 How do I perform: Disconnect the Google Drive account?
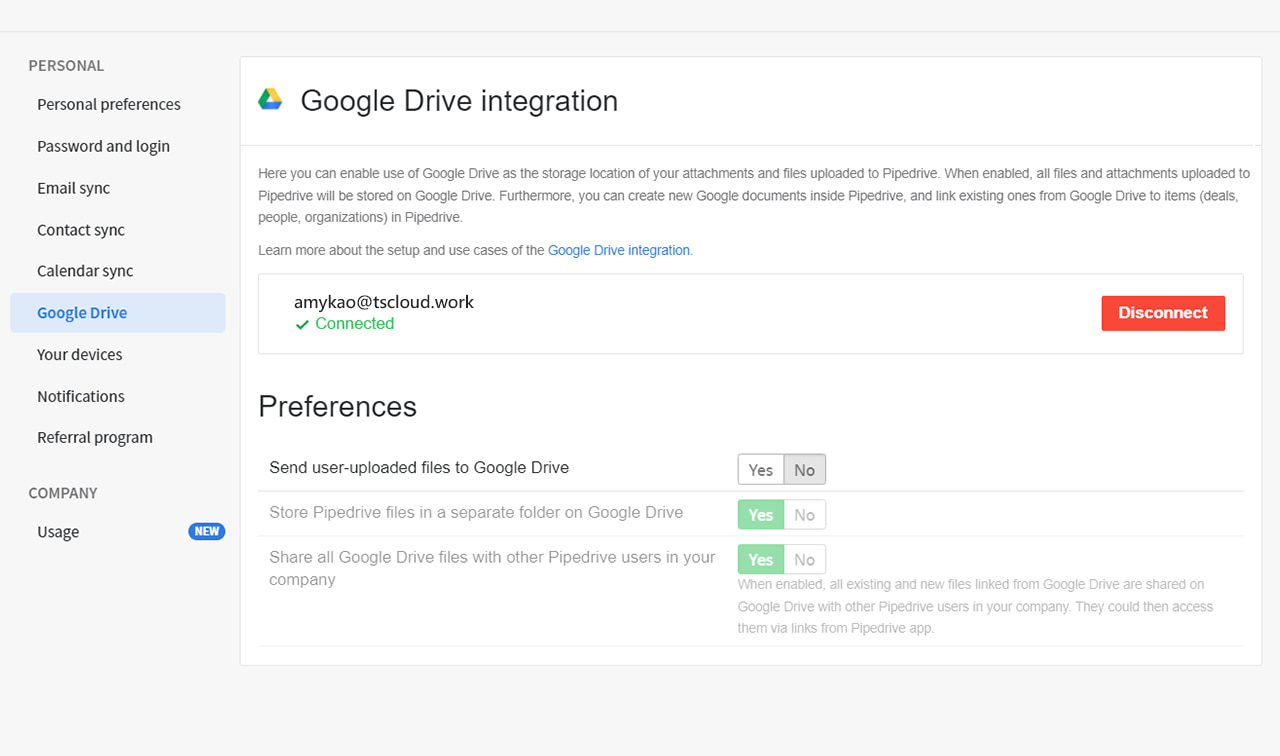click(1163, 313)
